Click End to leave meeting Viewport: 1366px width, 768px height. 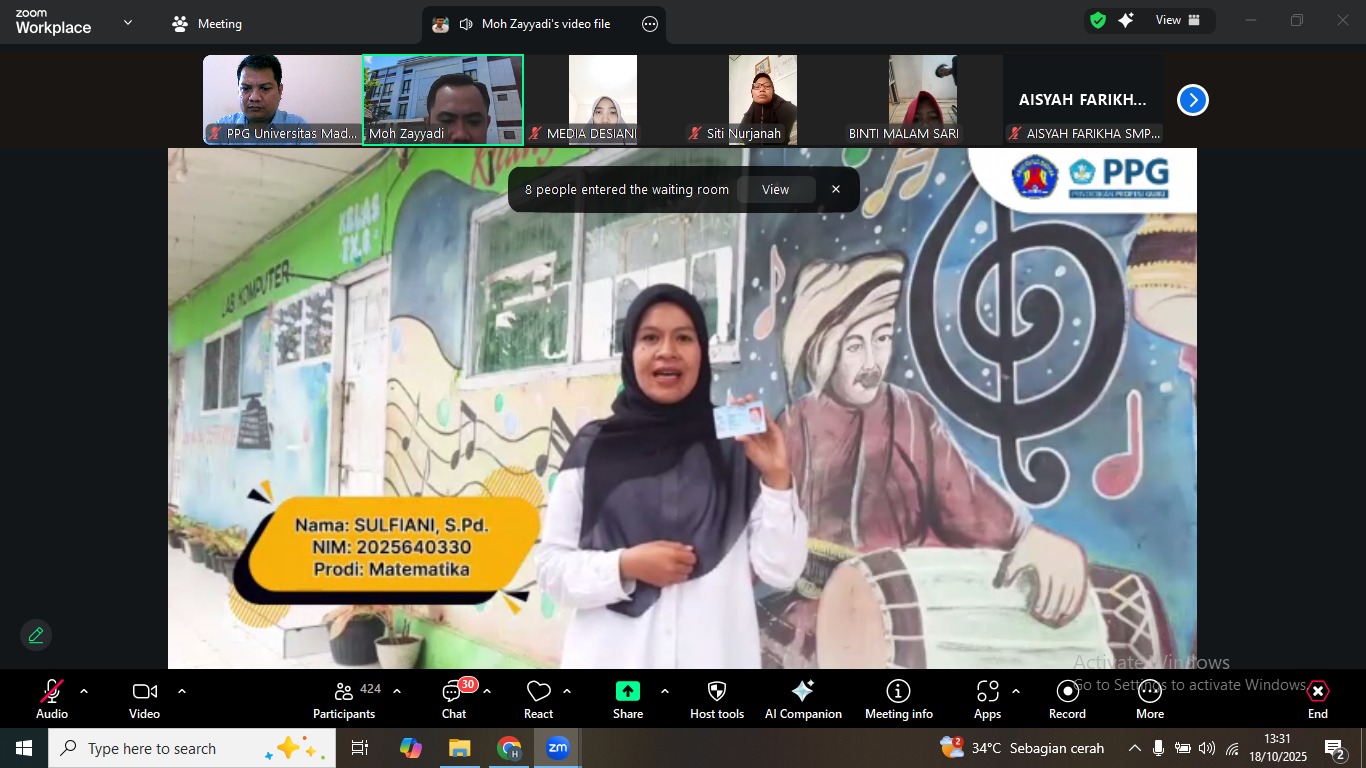tap(1318, 698)
